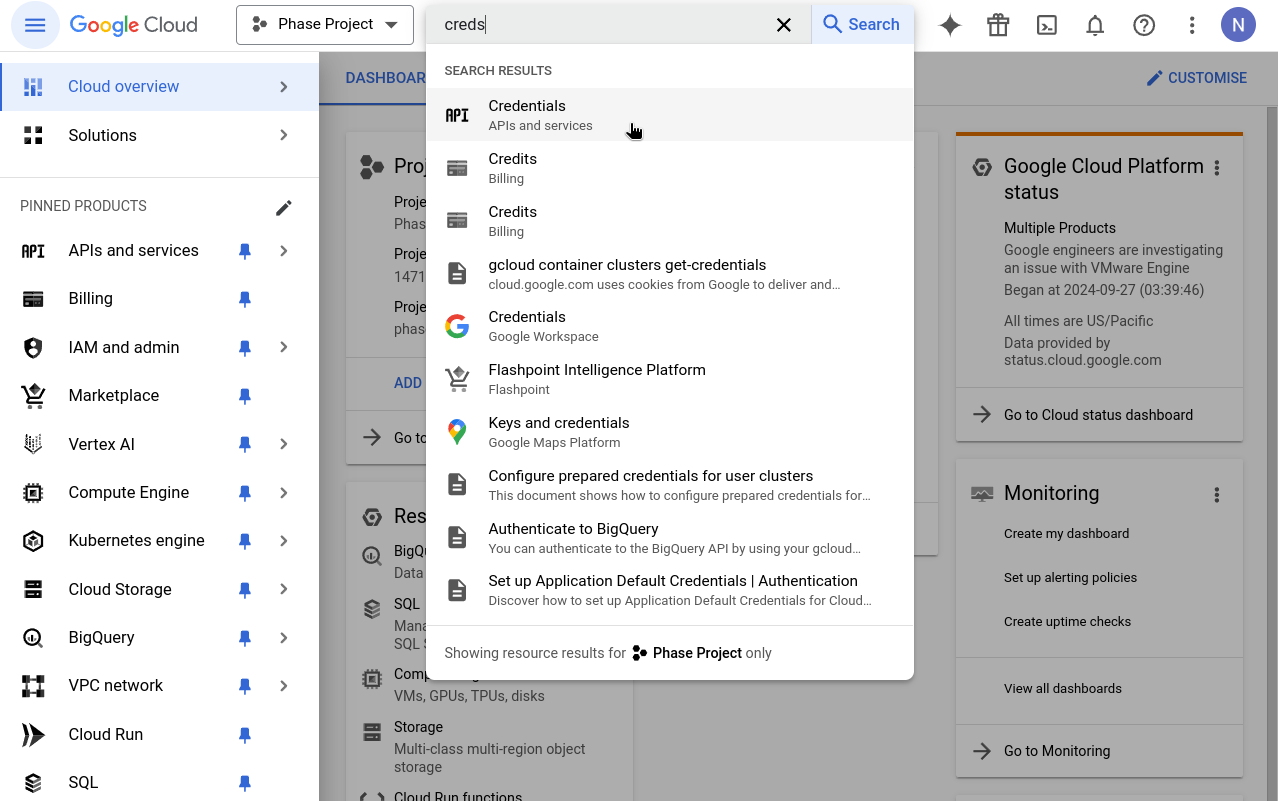The image size is (1278, 801).
Task: Click the Cloud Run icon in sidebar
Action: click(33, 734)
